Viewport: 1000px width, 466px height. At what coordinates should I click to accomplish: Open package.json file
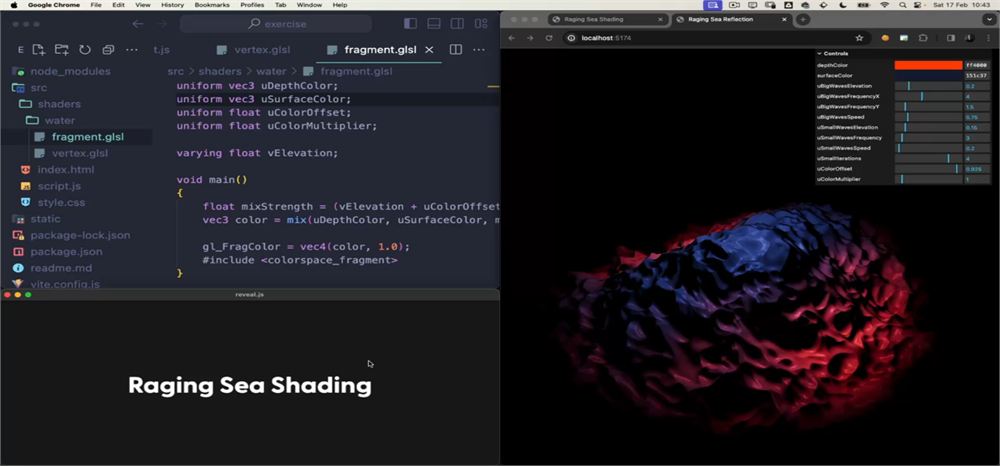[66, 251]
